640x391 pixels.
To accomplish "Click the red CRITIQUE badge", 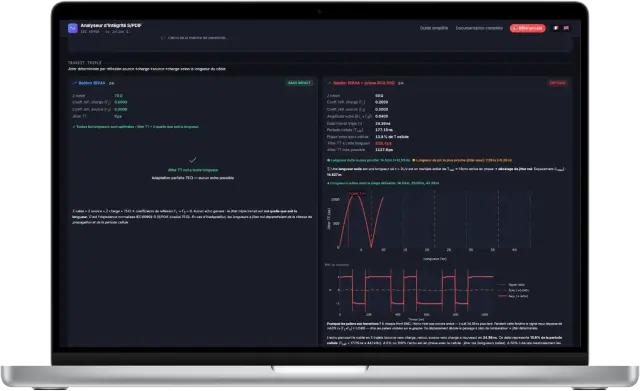I will 557,83.
